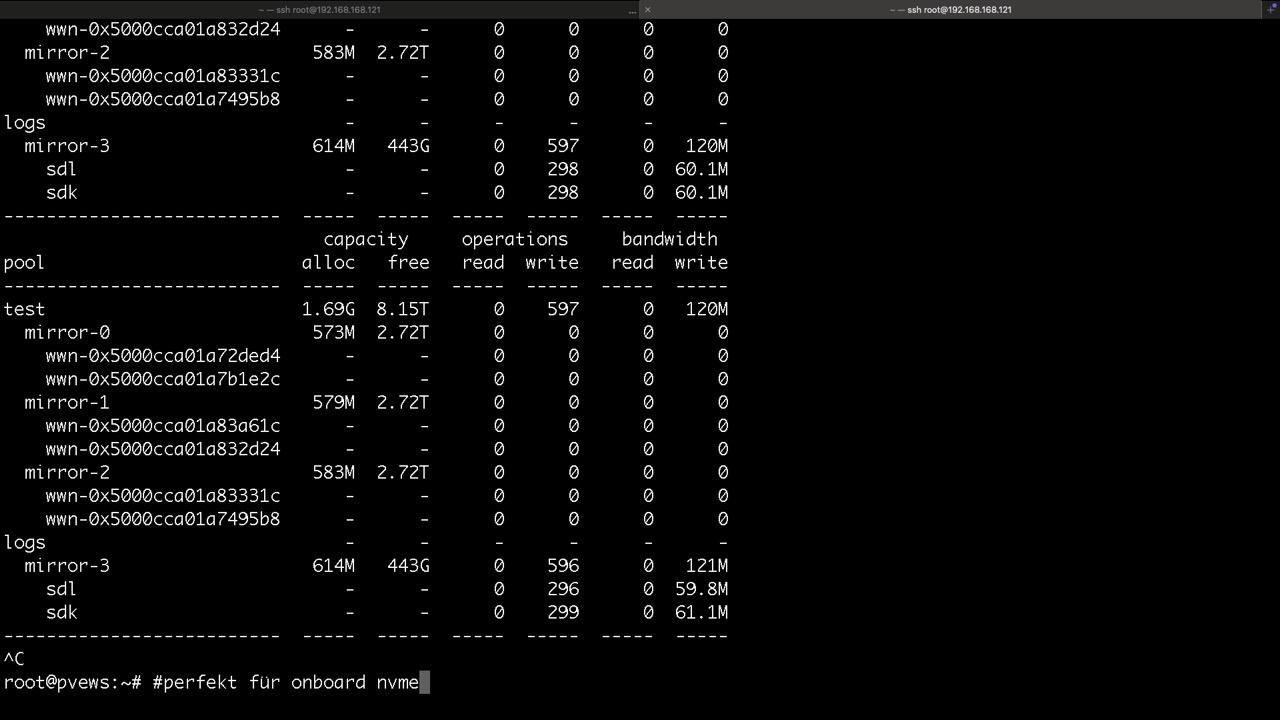The width and height of the screenshot is (1280, 720).
Task: Click the activity dots on the inactive tab
Action: coord(632,10)
